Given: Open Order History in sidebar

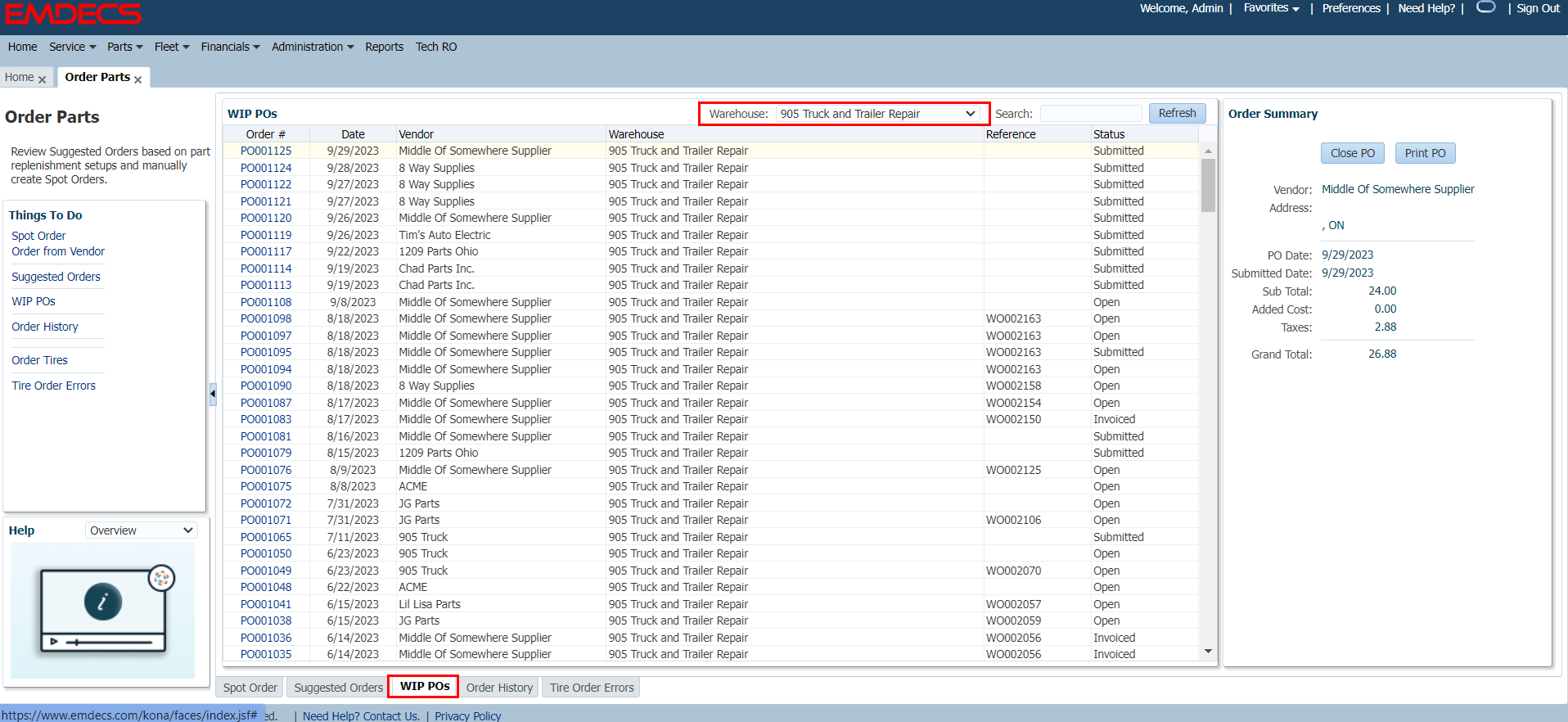Looking at the screenshot, I should point(45,327).
